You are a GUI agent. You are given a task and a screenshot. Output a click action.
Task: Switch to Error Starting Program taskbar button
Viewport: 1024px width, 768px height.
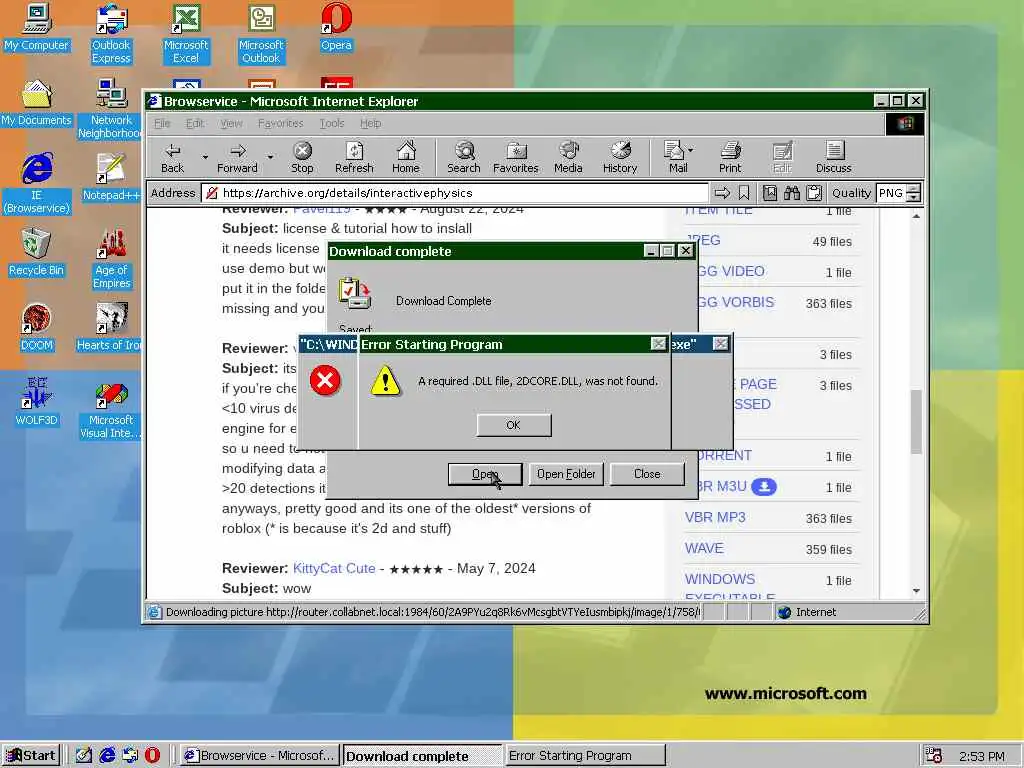pos(586,756)
